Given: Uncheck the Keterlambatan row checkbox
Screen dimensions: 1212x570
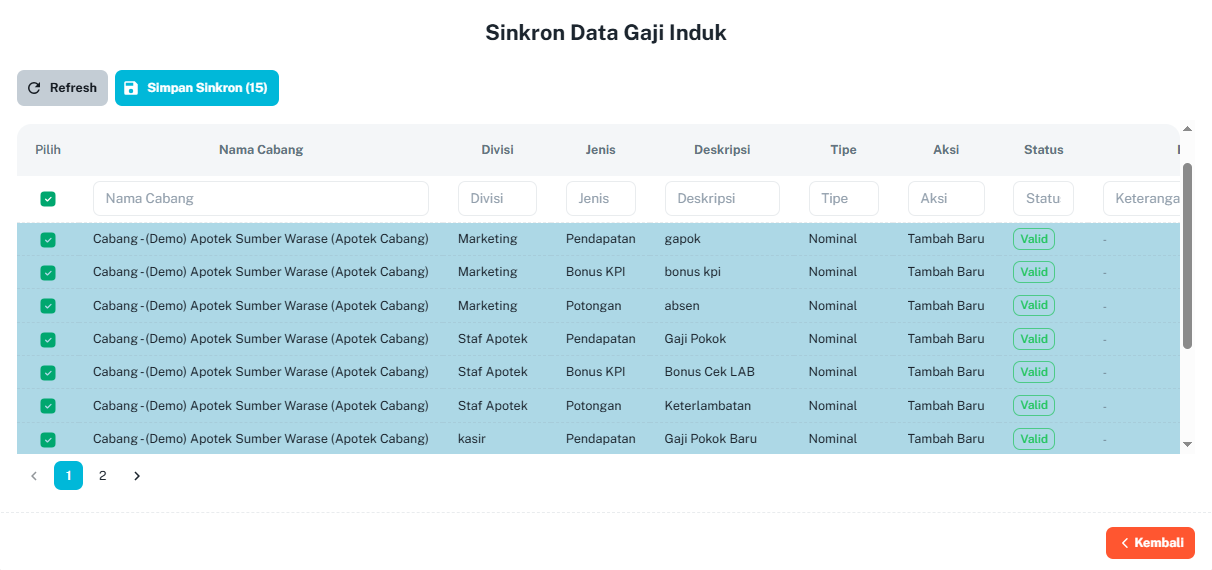Looking at the screenshot, I should 48,406.
